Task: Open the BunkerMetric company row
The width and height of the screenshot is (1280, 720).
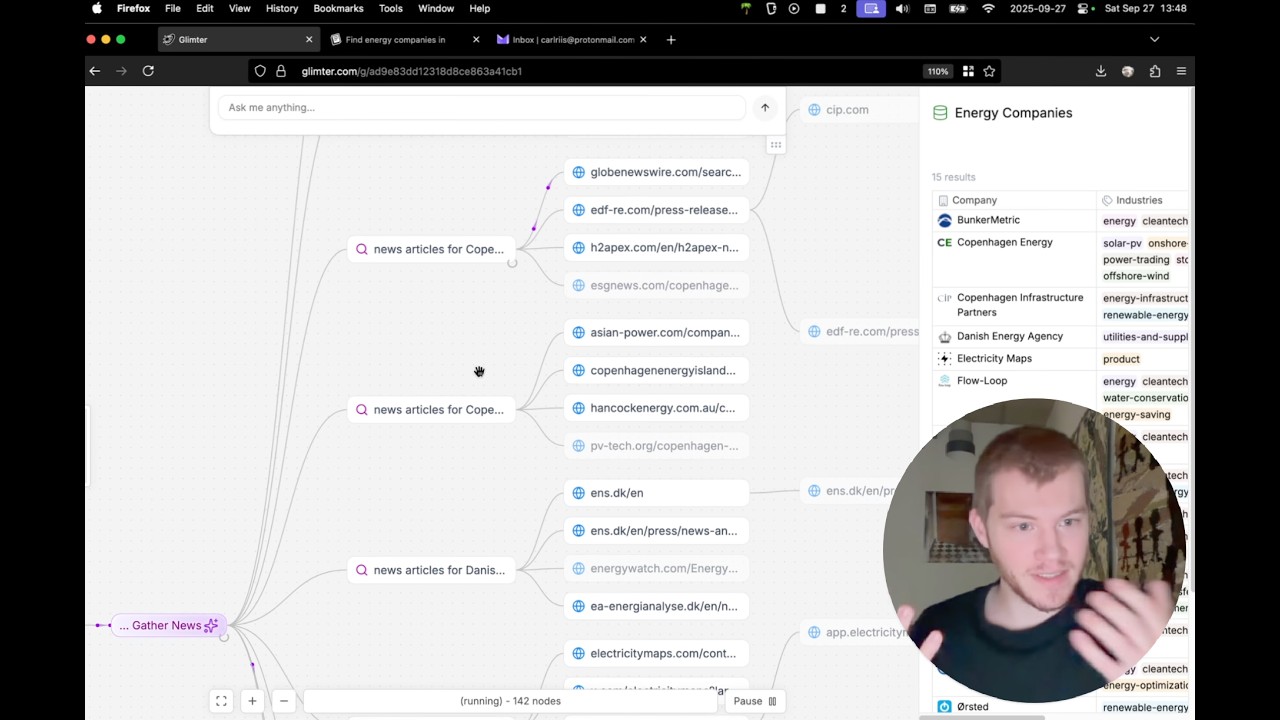Action: 1014,220
